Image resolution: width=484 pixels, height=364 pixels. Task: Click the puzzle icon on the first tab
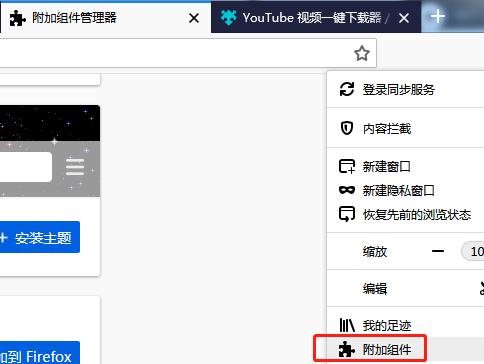[x=17, y=18]
